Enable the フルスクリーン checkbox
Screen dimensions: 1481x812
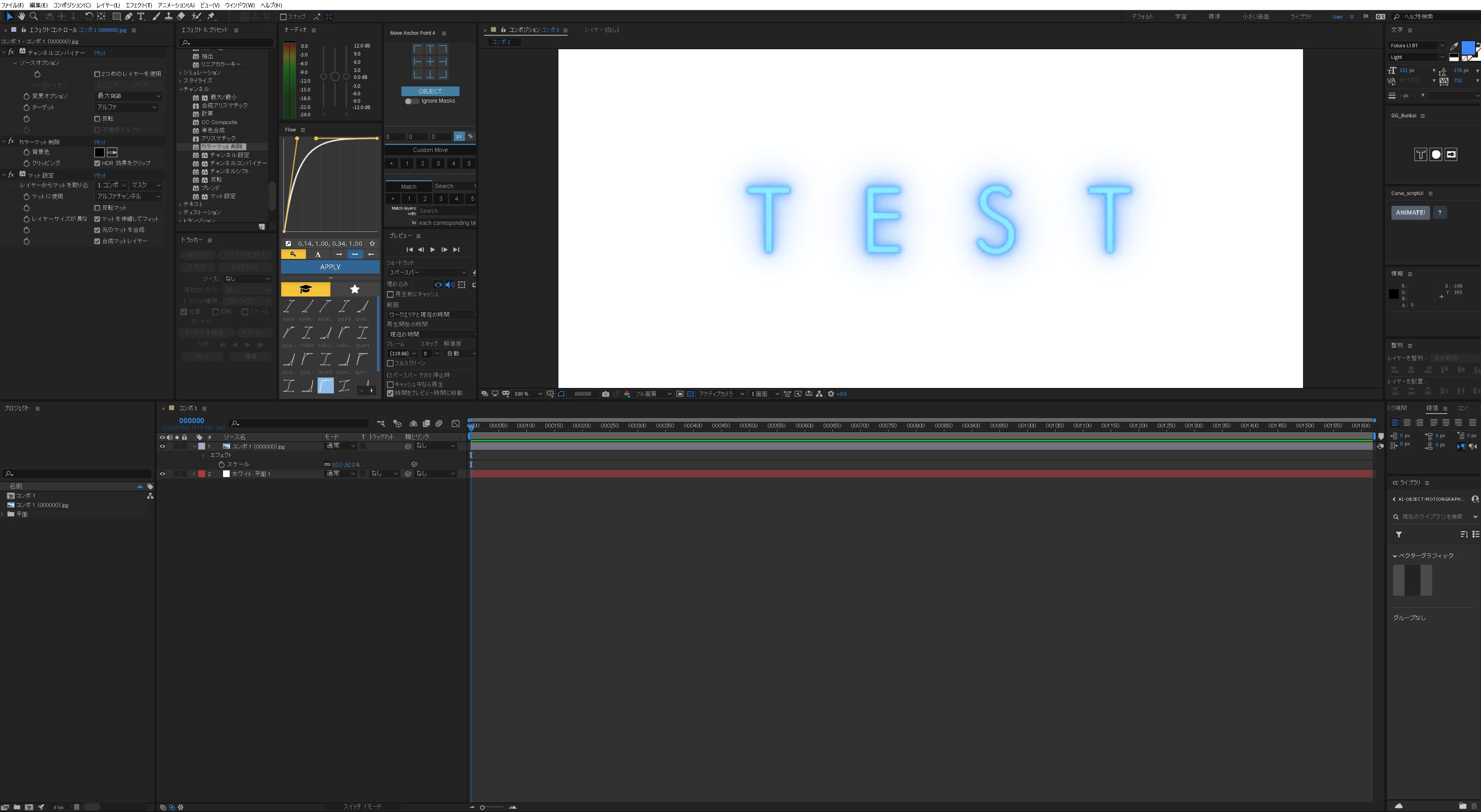pyautogui.click(x=391, y=364)
